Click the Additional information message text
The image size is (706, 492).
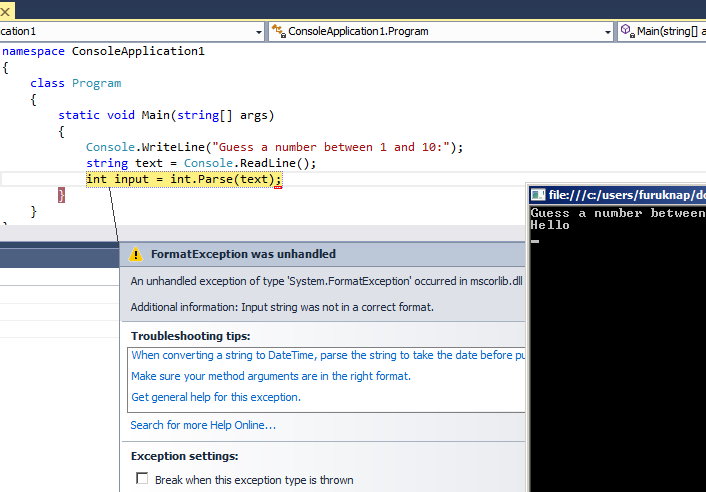coord(282,307)
